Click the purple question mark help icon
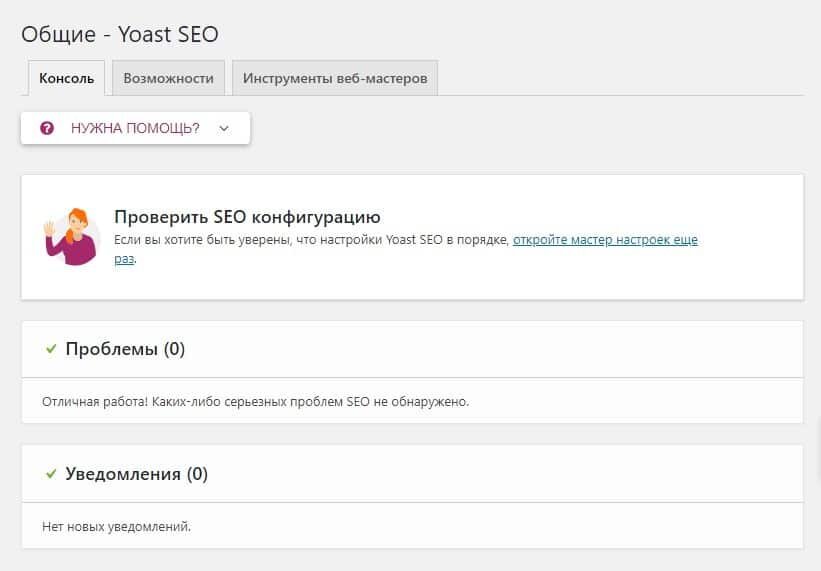The image size is (821, 571). pos(46,128)
